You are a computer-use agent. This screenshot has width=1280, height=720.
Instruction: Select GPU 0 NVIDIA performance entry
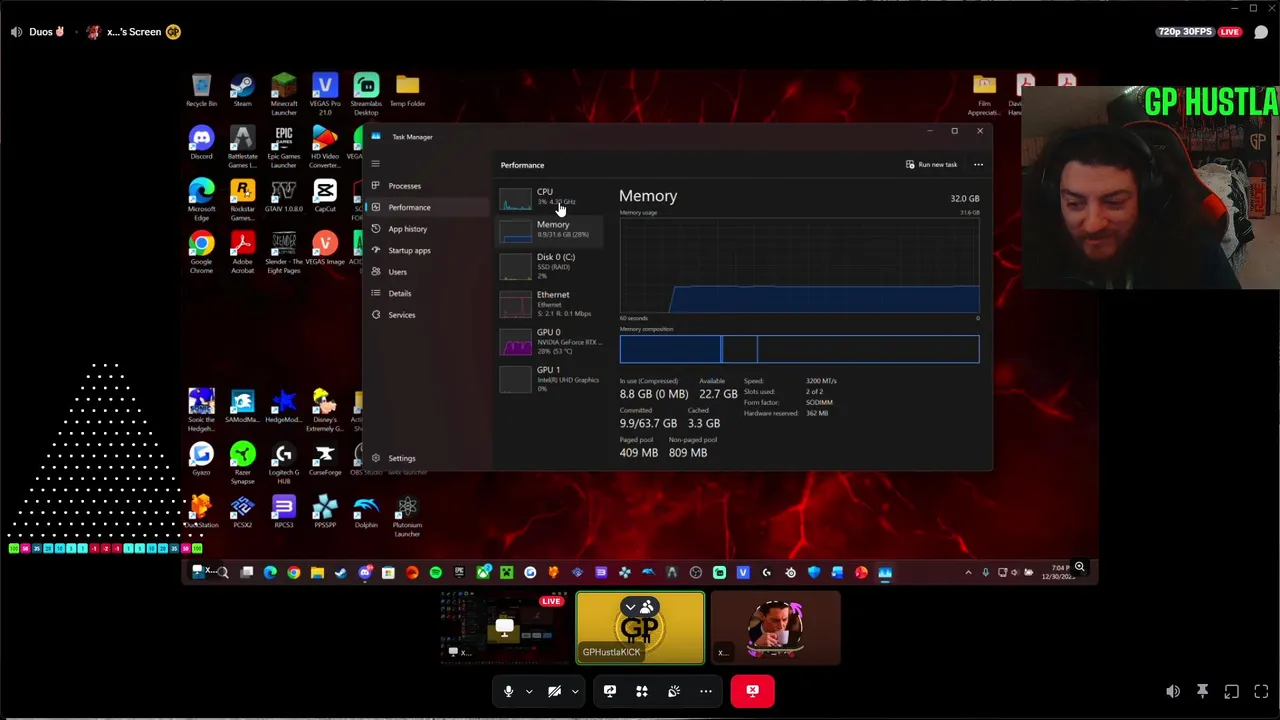(550, 342)
